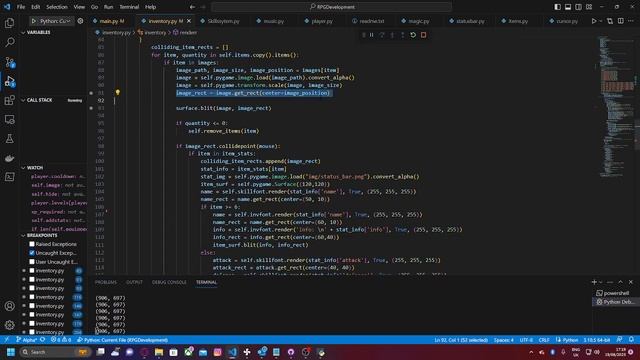Start debugging with the green play button
This screenshot has height=360, width=640.
tap(34, 21)
